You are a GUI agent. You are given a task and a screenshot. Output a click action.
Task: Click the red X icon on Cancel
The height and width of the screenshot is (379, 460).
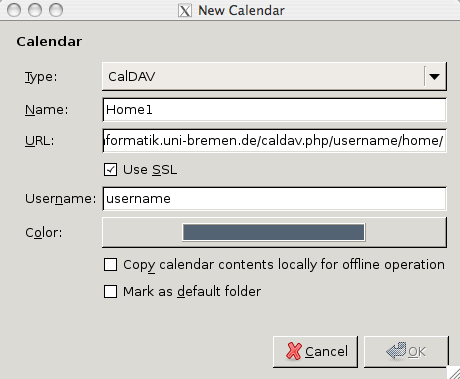294,351
